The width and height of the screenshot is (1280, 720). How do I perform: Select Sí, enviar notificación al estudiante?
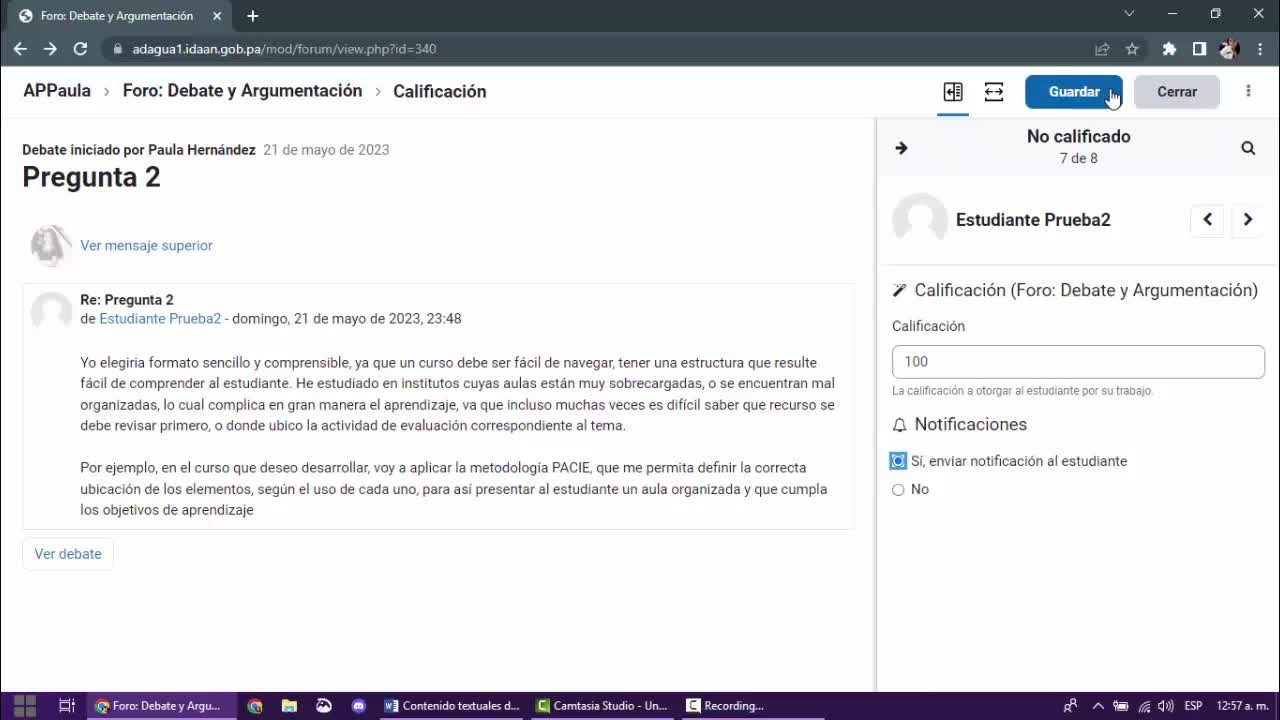tap(898, 461)
